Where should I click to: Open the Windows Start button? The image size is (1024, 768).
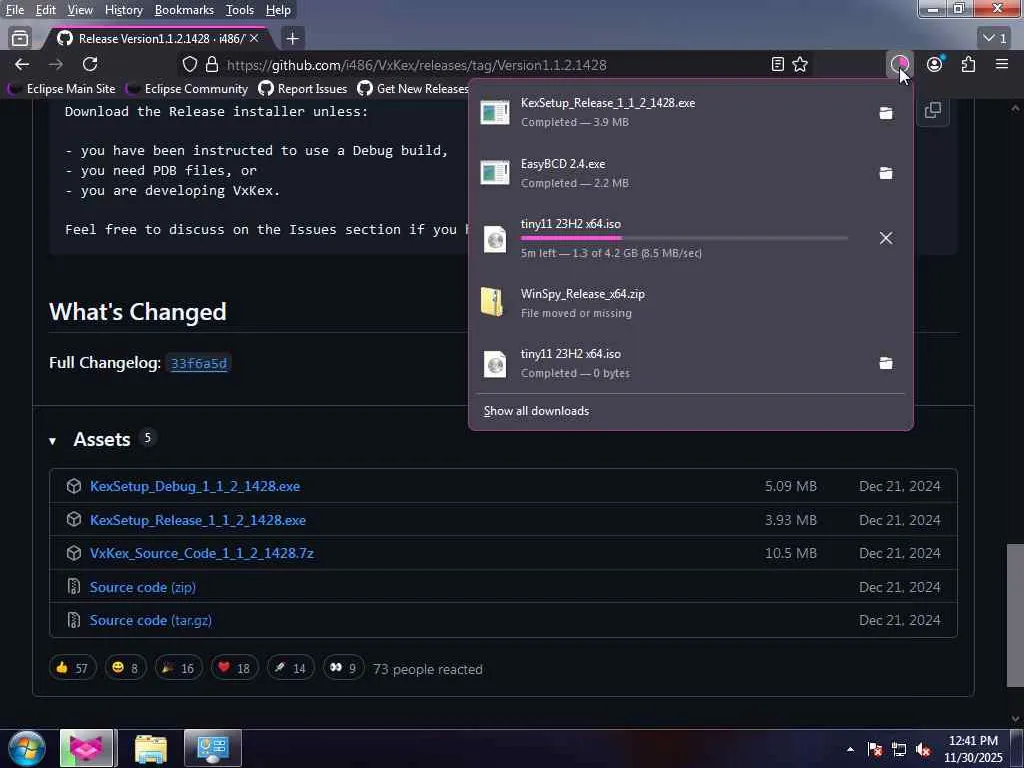coord(27,748)
